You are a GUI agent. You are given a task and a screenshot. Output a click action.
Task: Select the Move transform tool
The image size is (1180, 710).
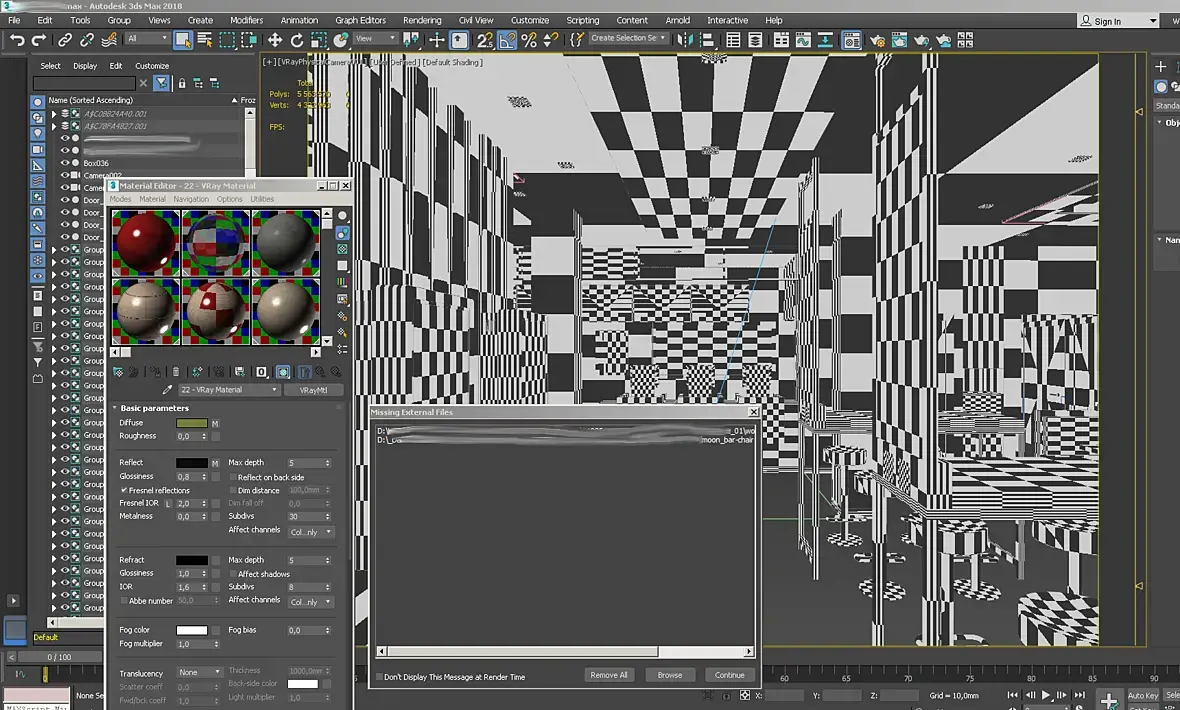pyautogui.click(x=275, y=40)
